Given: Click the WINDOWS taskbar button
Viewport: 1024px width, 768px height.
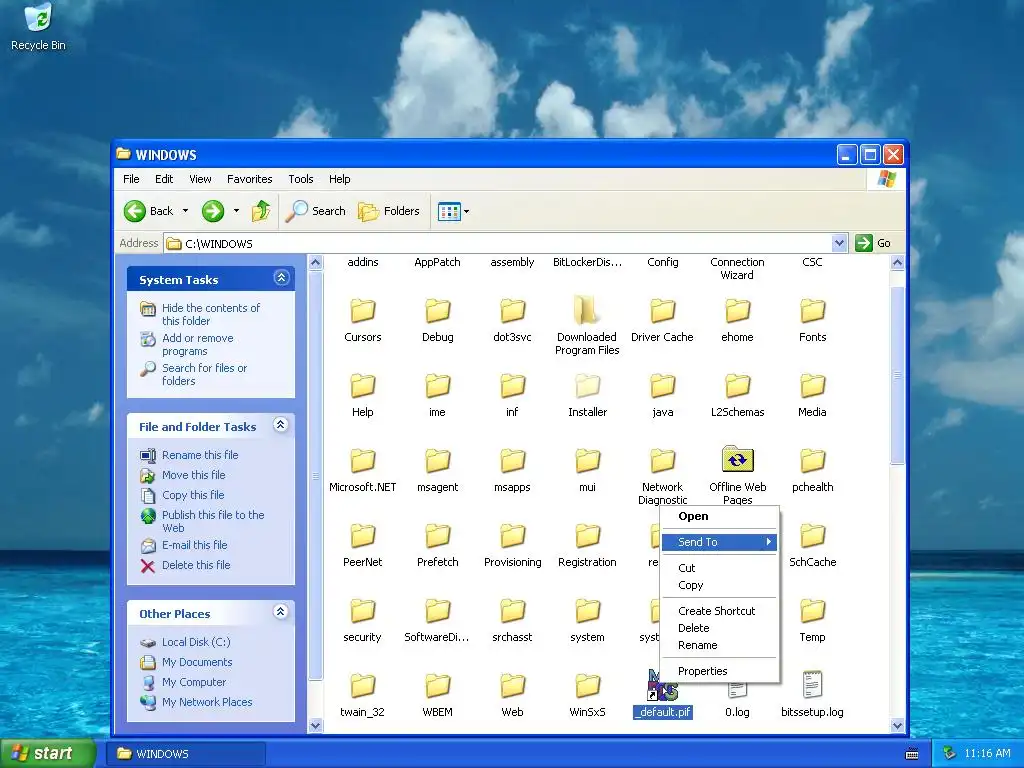Looking at the screenshot, I should click(187, 754).
